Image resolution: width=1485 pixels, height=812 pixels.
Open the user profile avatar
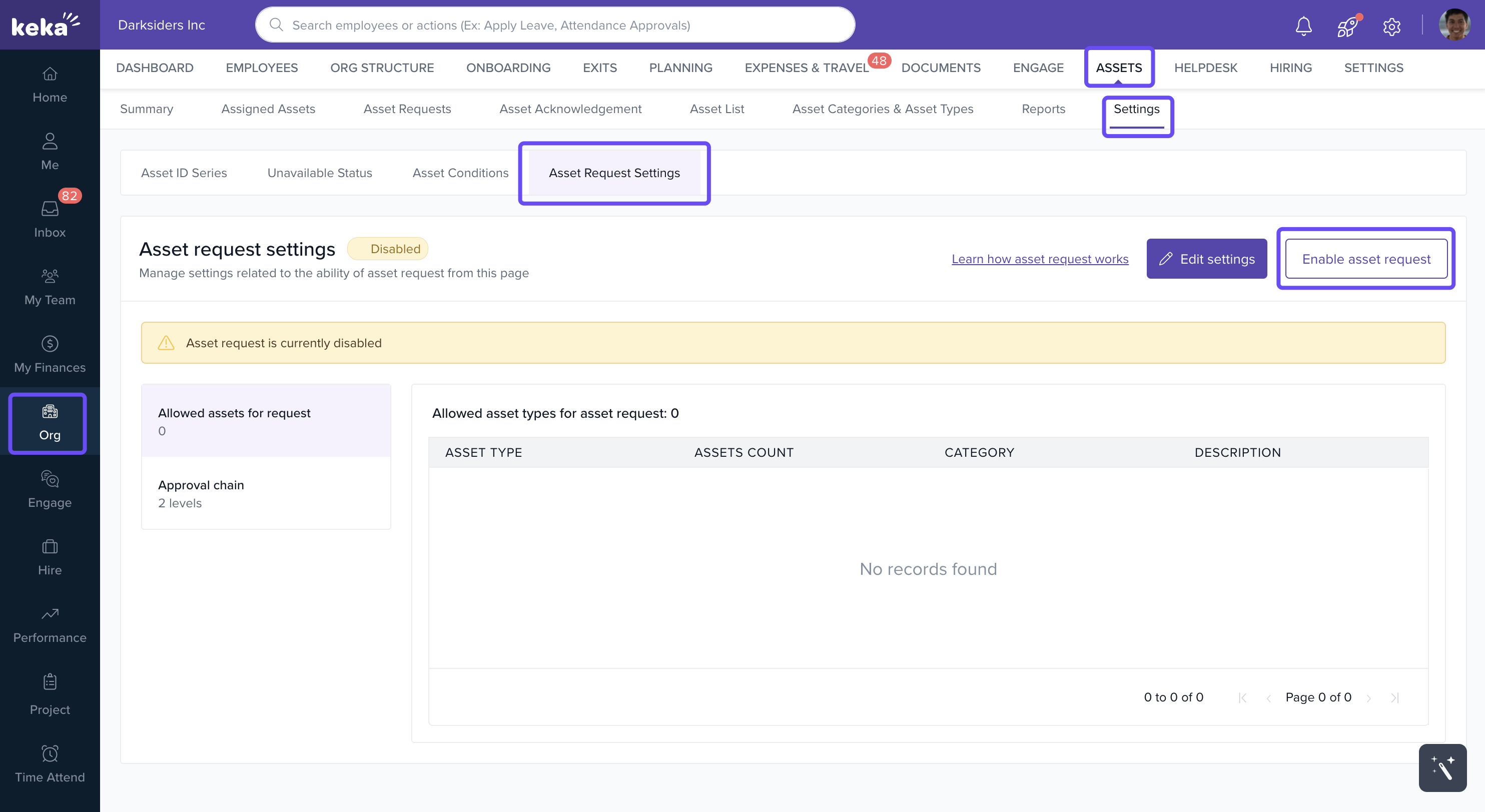(x=1454, y=25)
